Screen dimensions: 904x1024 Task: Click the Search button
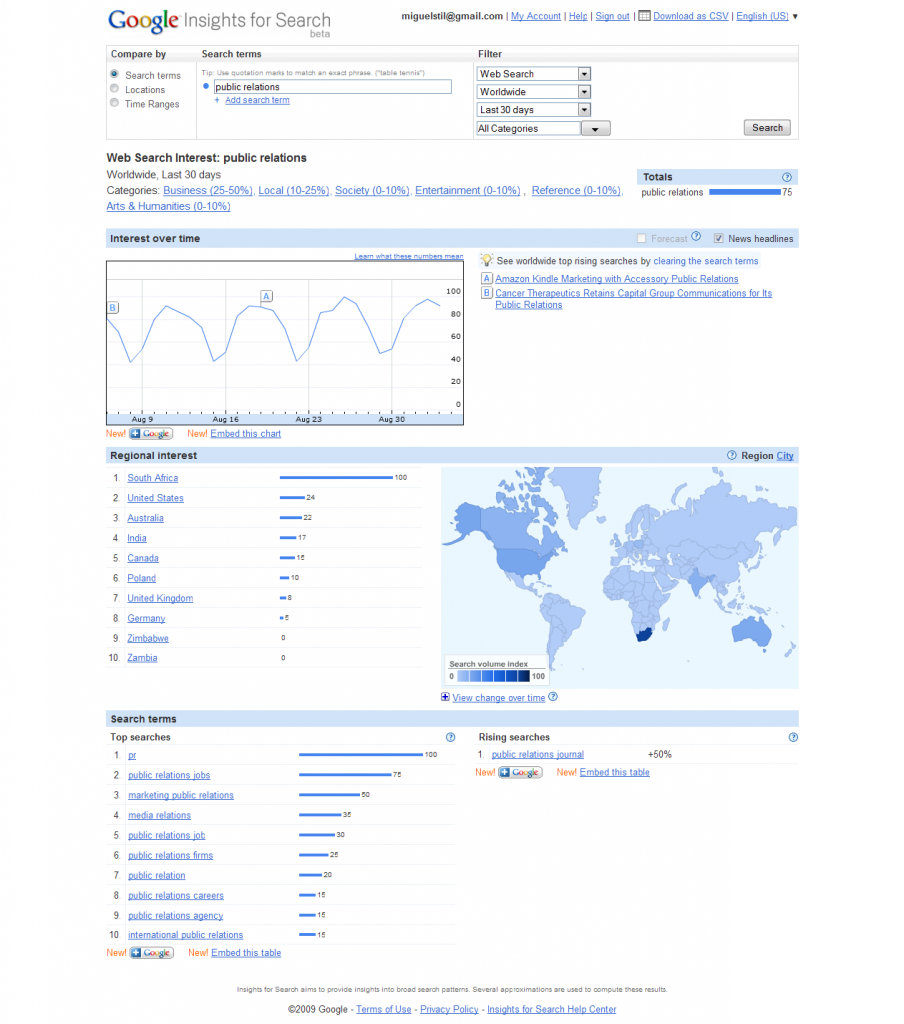point(767,128)
